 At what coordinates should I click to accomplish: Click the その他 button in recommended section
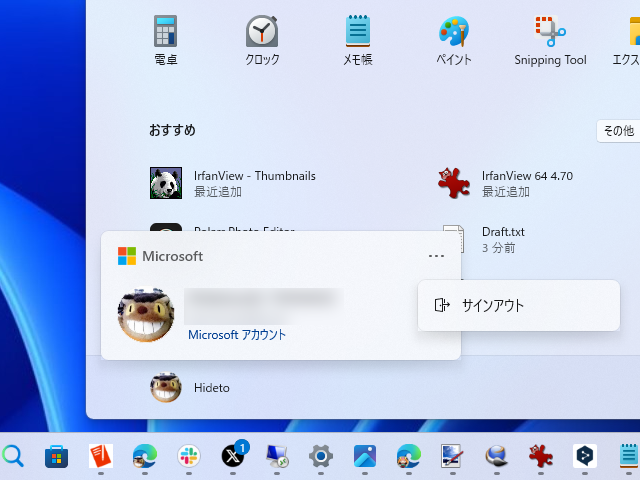618,131
